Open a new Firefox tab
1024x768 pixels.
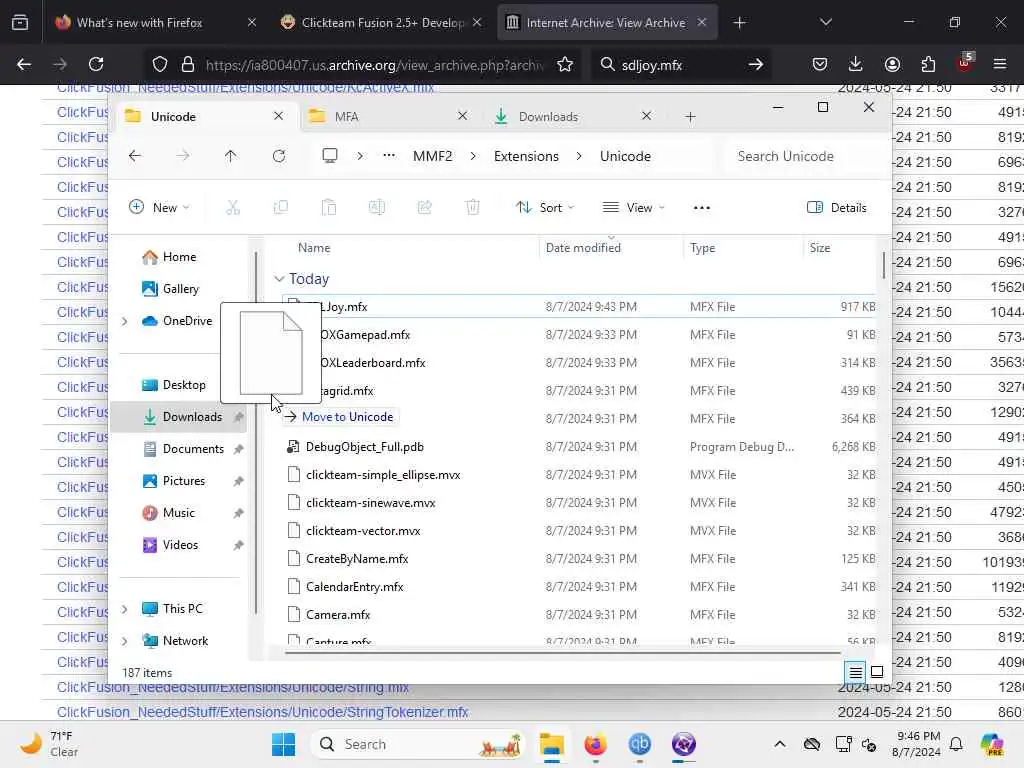point(739,23)
